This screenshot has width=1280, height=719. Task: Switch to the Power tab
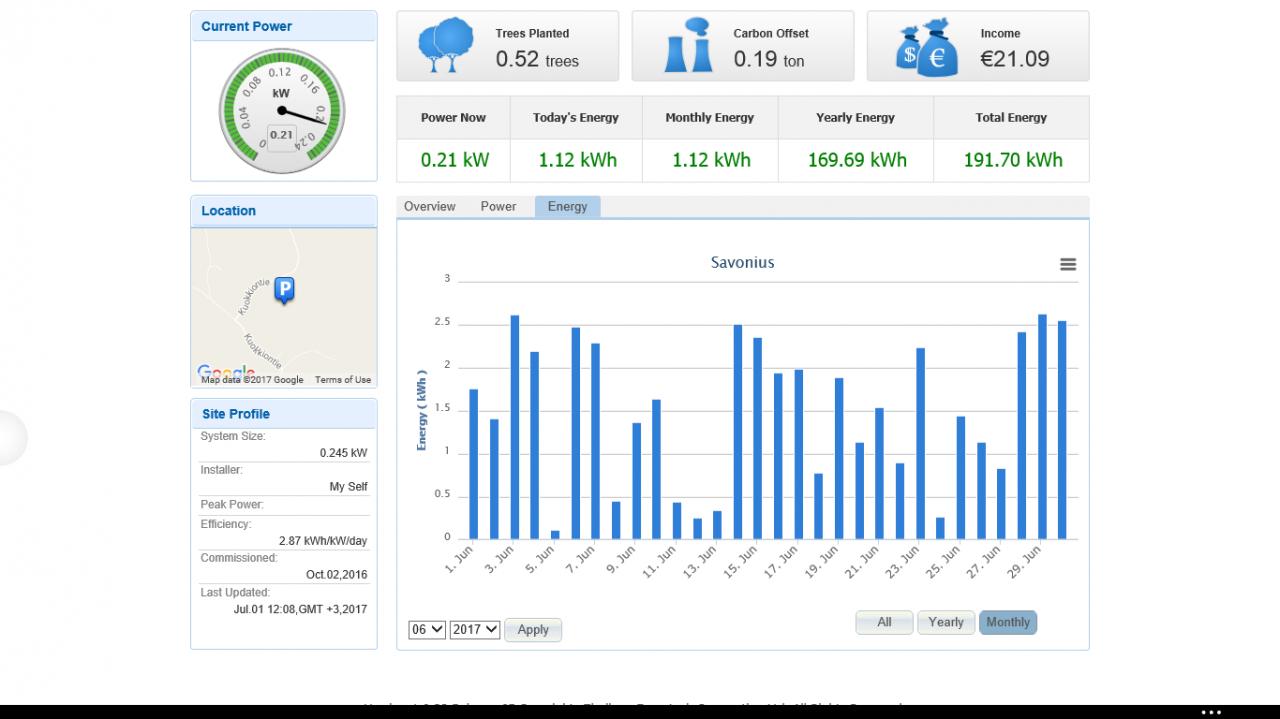pos(498,206)
